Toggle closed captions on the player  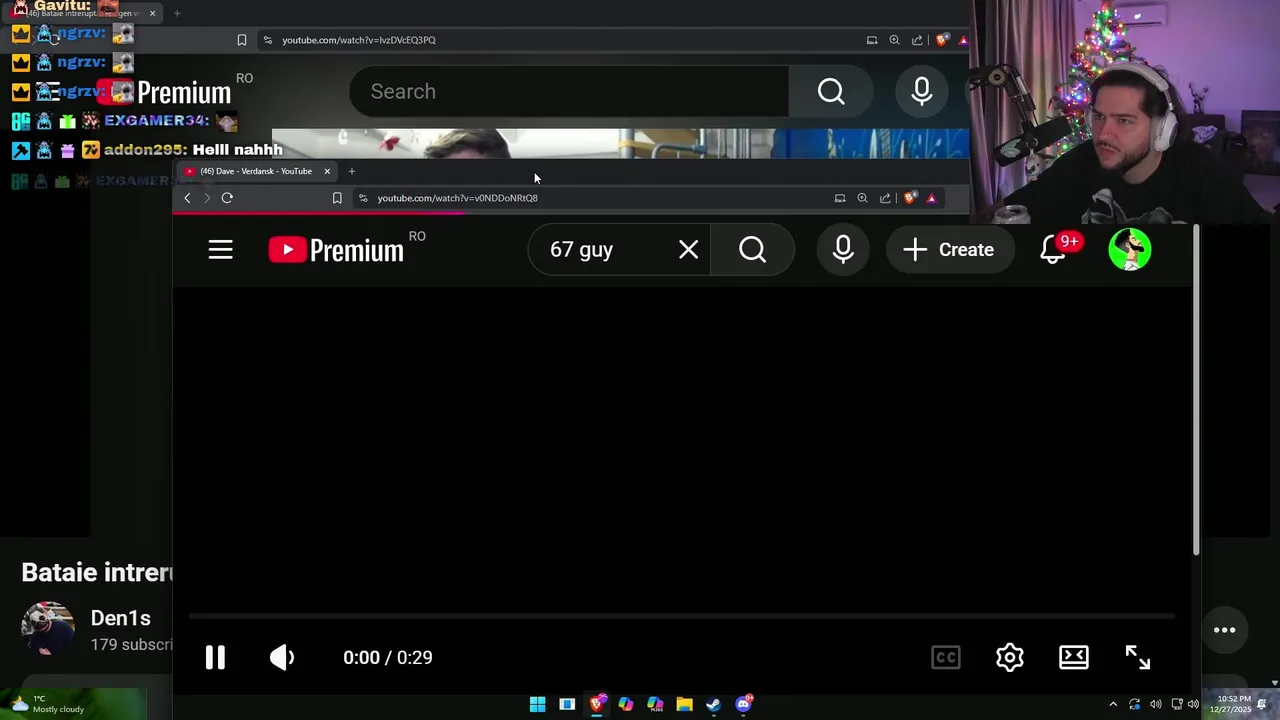coord(946,657)
